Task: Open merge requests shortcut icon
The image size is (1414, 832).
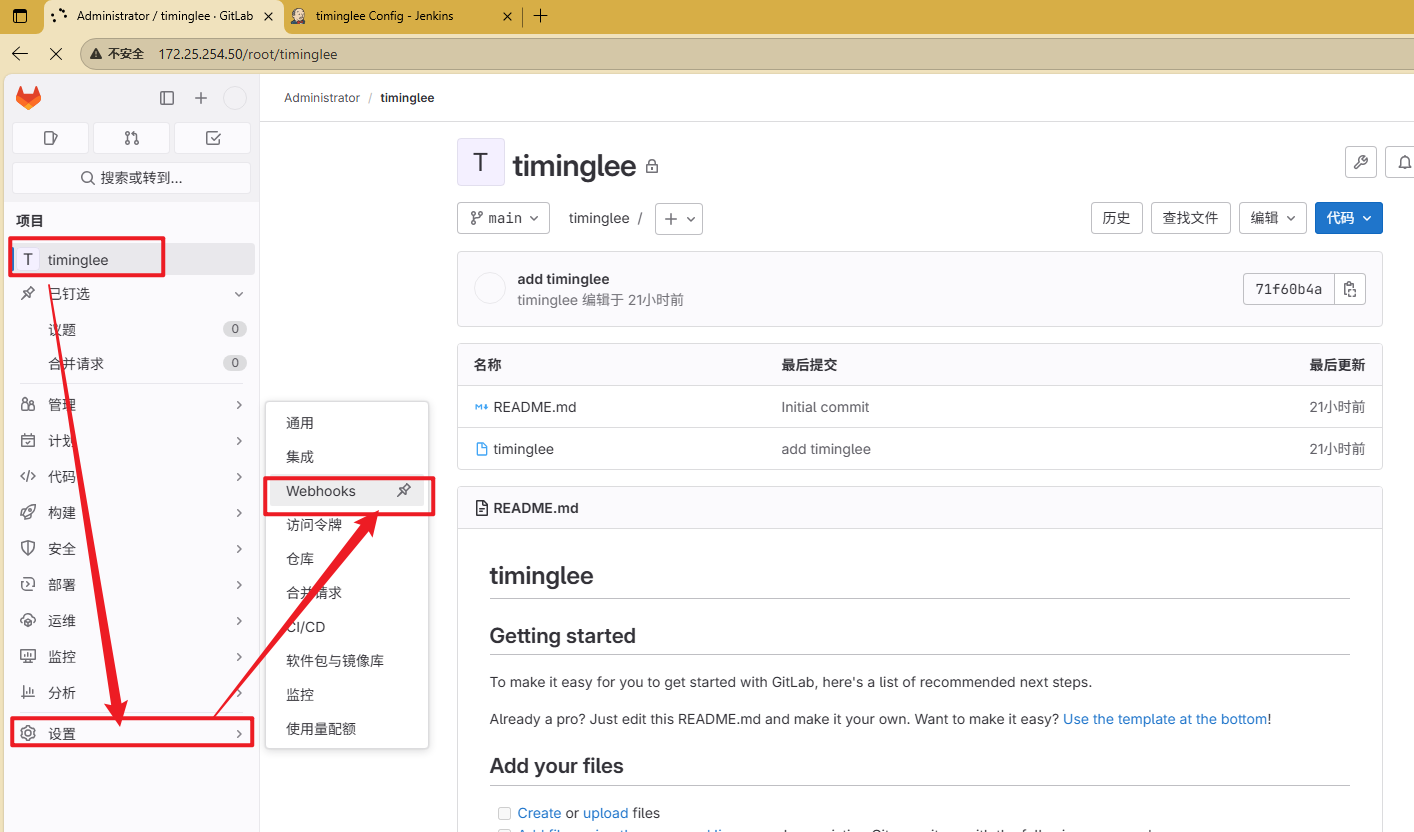Action: tap(132, 138)
